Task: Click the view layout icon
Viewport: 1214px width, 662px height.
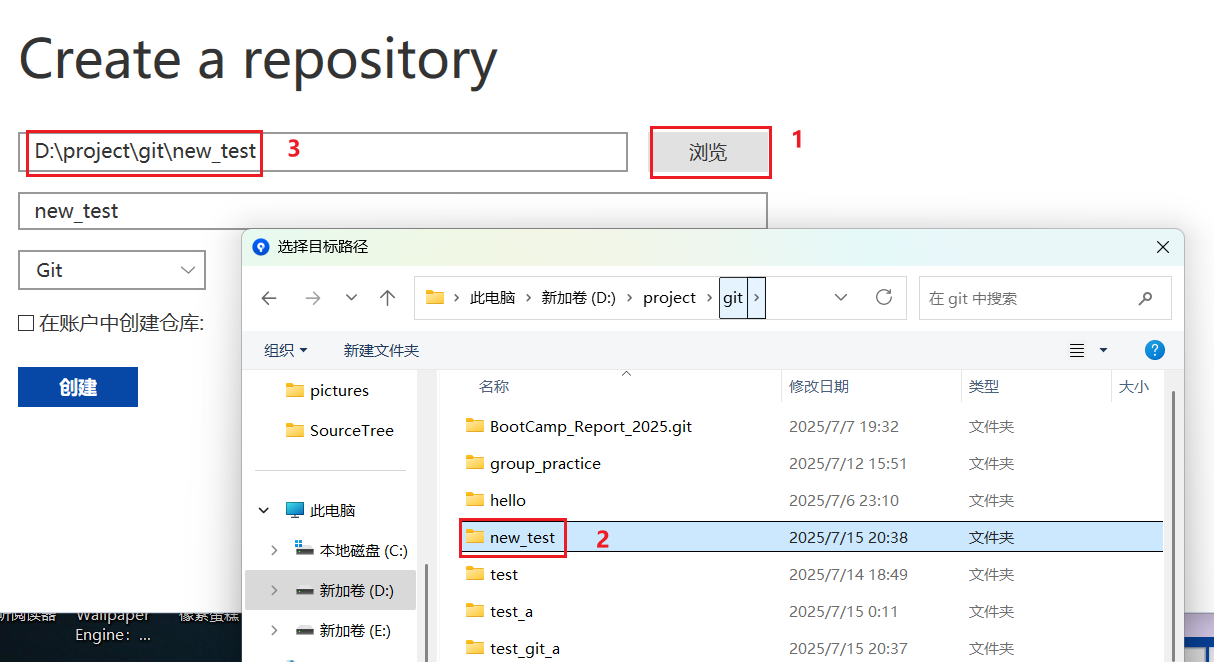Action: (x=1077, y=350)
